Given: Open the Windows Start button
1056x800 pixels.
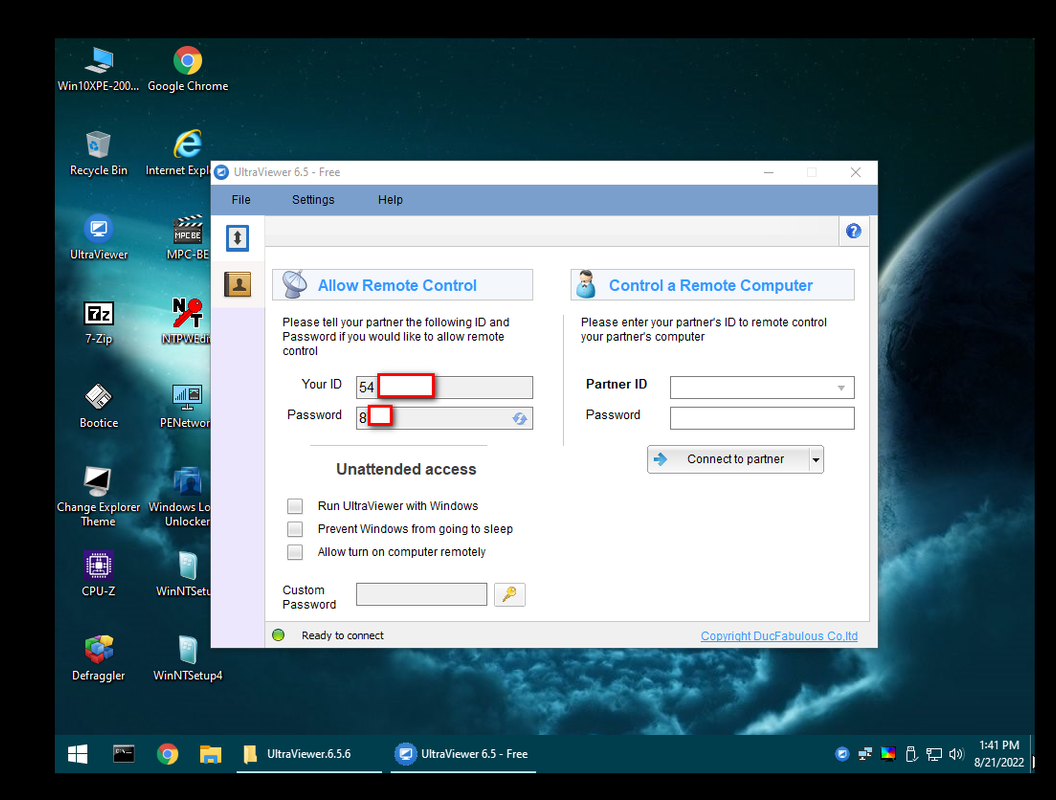Looking at the screenshot, I should (x=77, y=754).
